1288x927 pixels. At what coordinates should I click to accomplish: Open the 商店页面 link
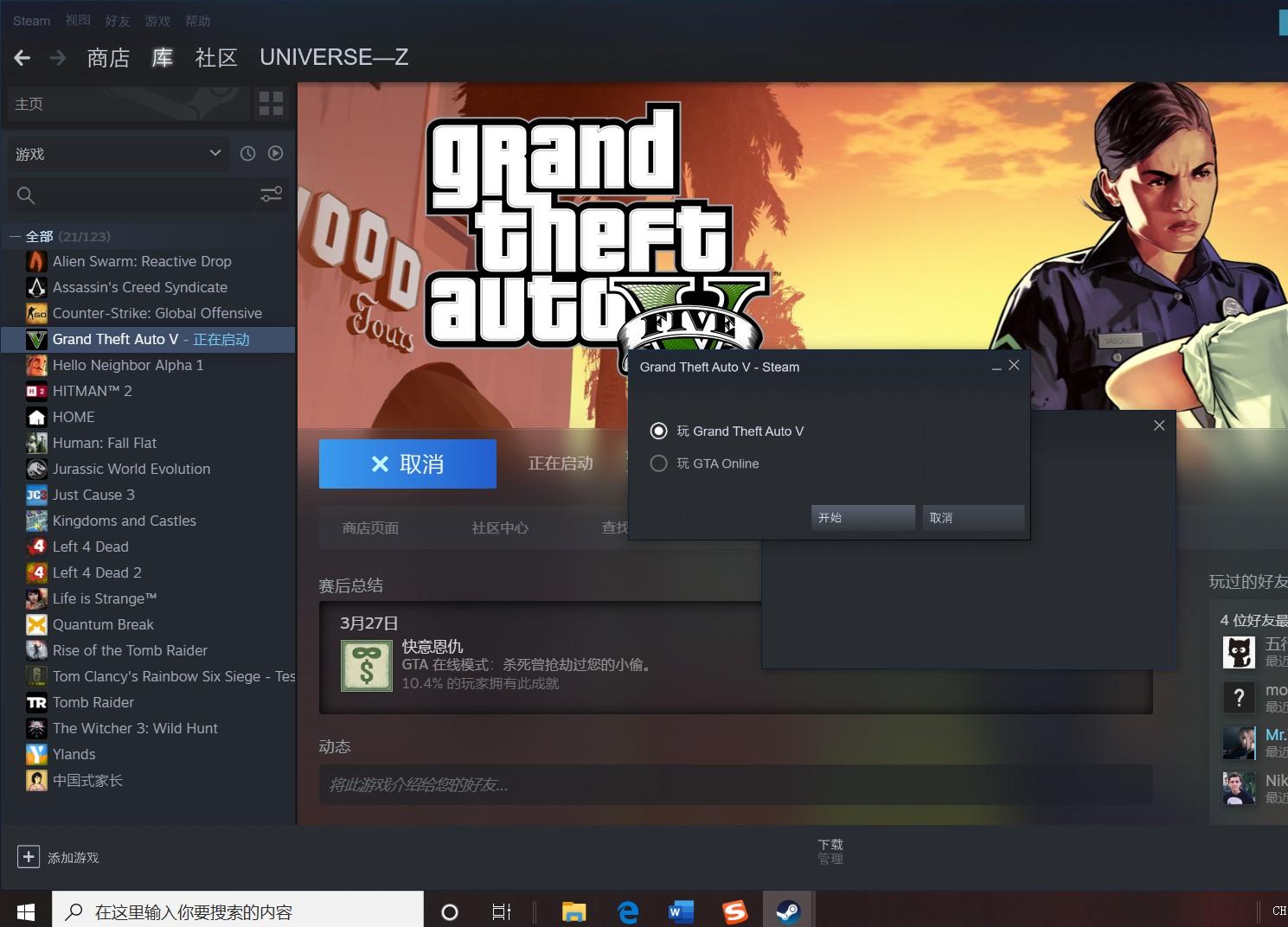coord(370,527)
